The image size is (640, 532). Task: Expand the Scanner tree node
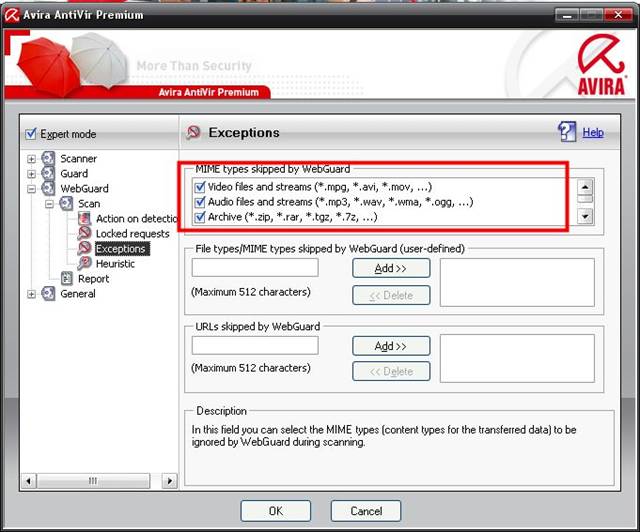32,159
